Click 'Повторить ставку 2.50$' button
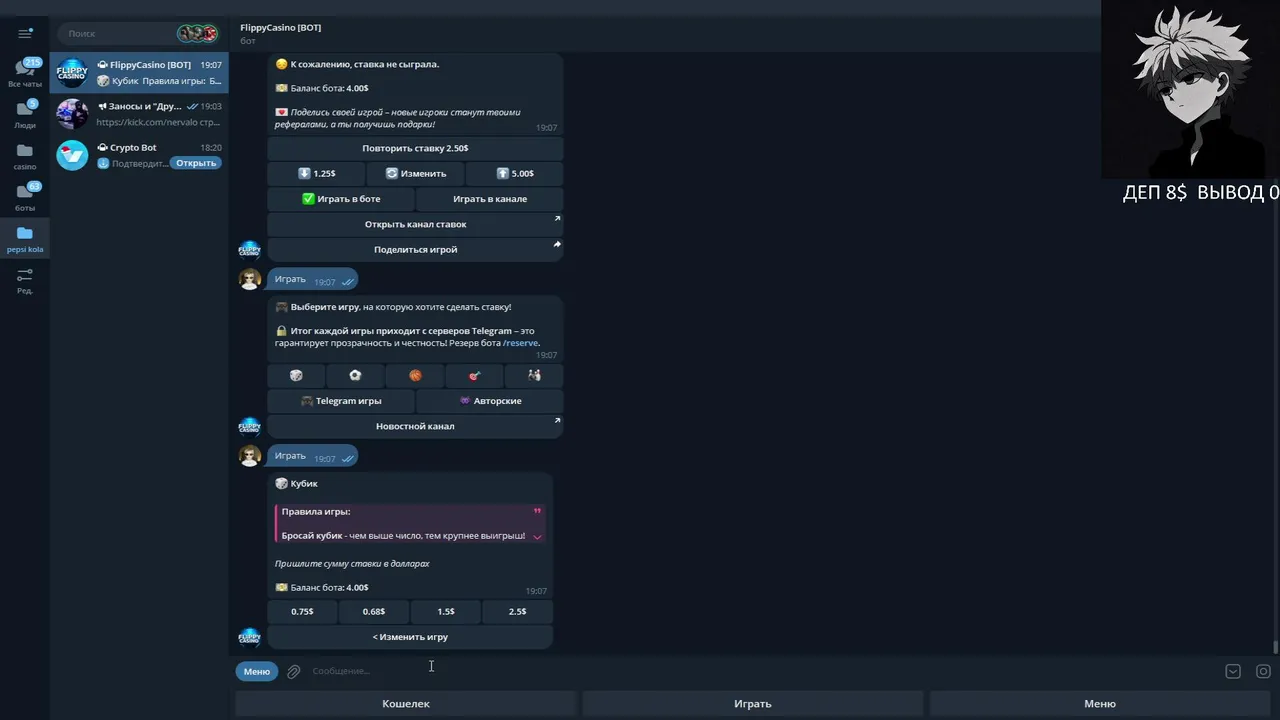The width and height of the screenshot is (1280, 720). pos(415,148)
